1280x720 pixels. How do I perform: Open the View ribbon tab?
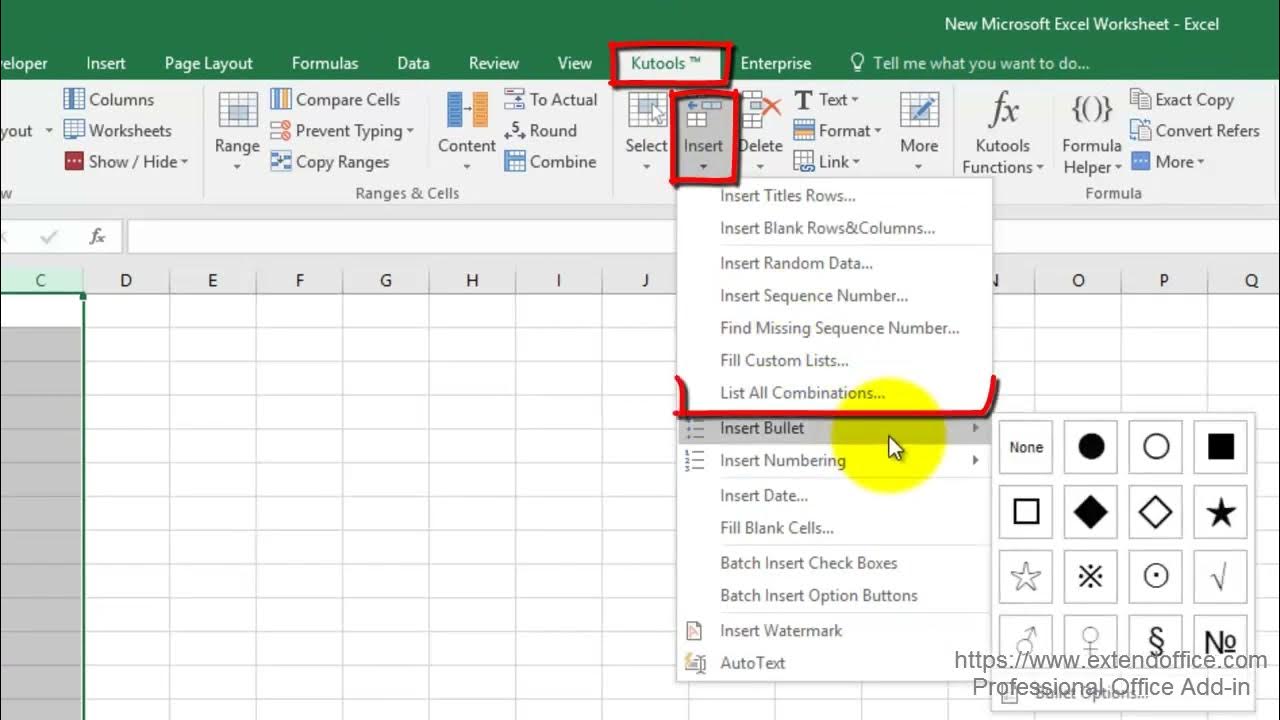pyautogui.click(x=574, y=63)
